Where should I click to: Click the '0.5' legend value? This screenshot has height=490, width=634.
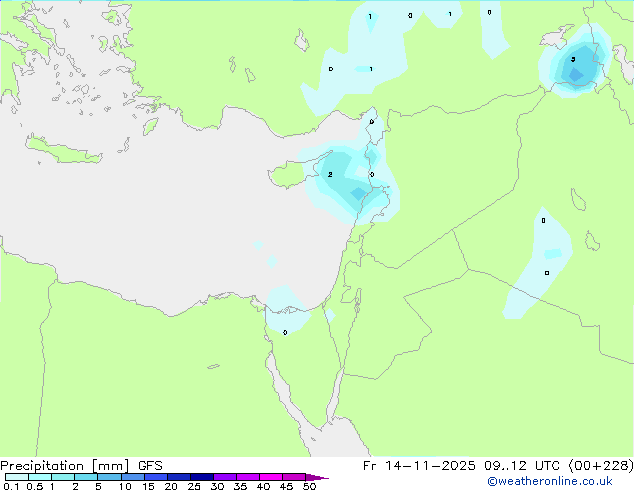point(34,486)
